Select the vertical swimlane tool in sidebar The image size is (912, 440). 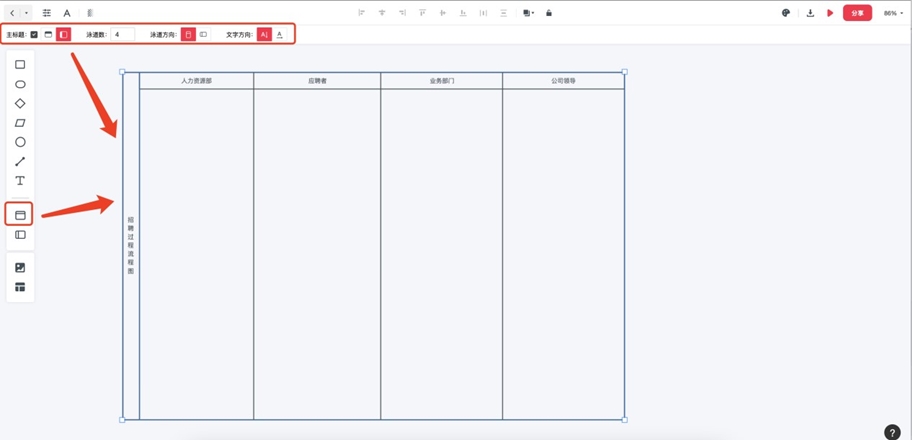(x=20, y=215)
